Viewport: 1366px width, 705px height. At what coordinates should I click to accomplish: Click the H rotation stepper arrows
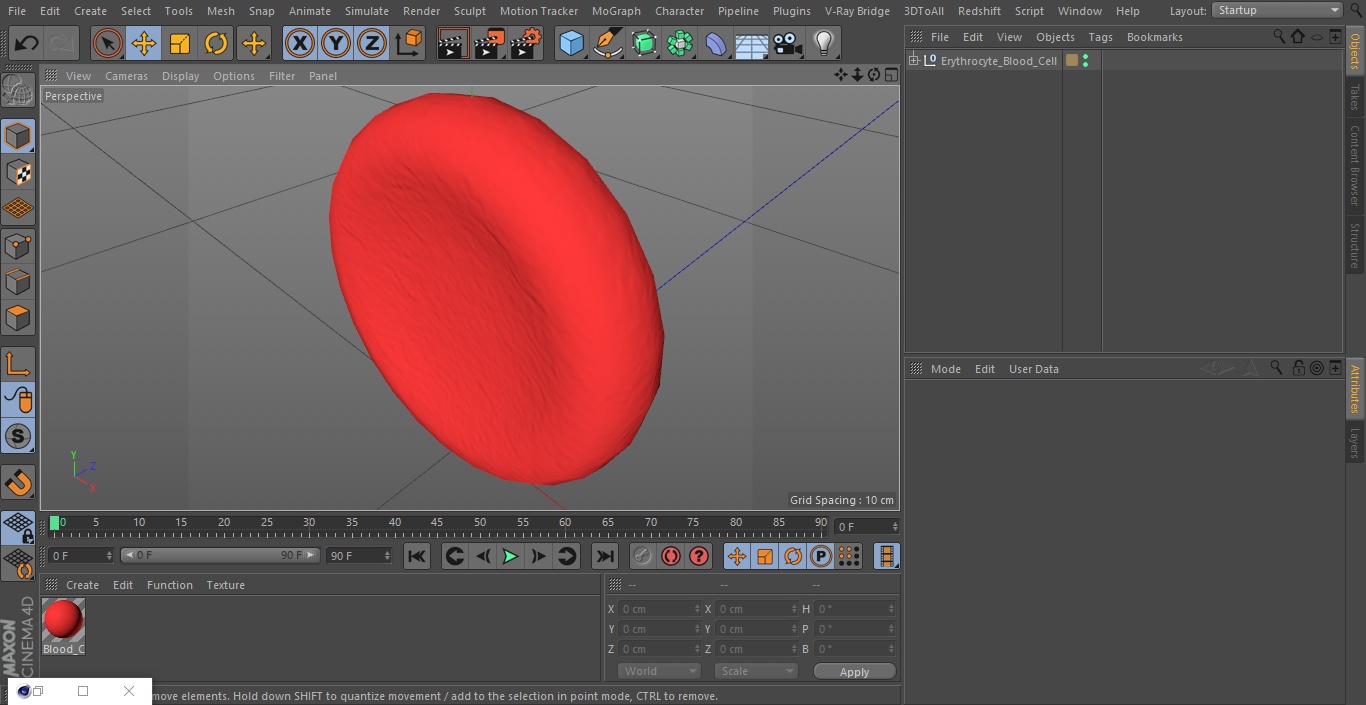point(893,609)
